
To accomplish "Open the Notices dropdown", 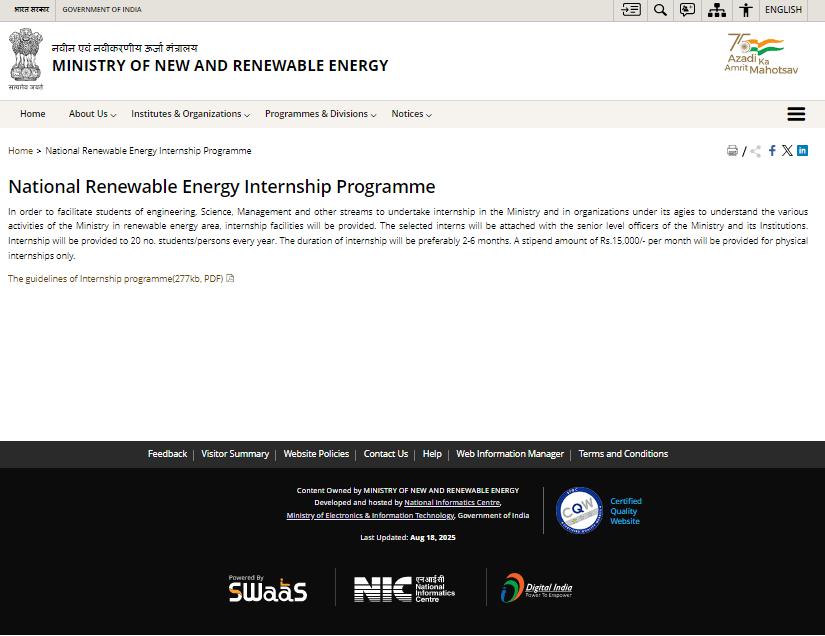I will tap(408, 113).
